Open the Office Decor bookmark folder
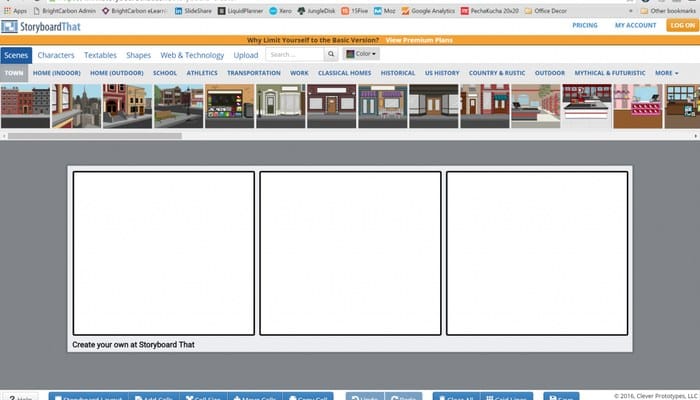The height and width of the screenshot is (400, 700). click(546, 11)
